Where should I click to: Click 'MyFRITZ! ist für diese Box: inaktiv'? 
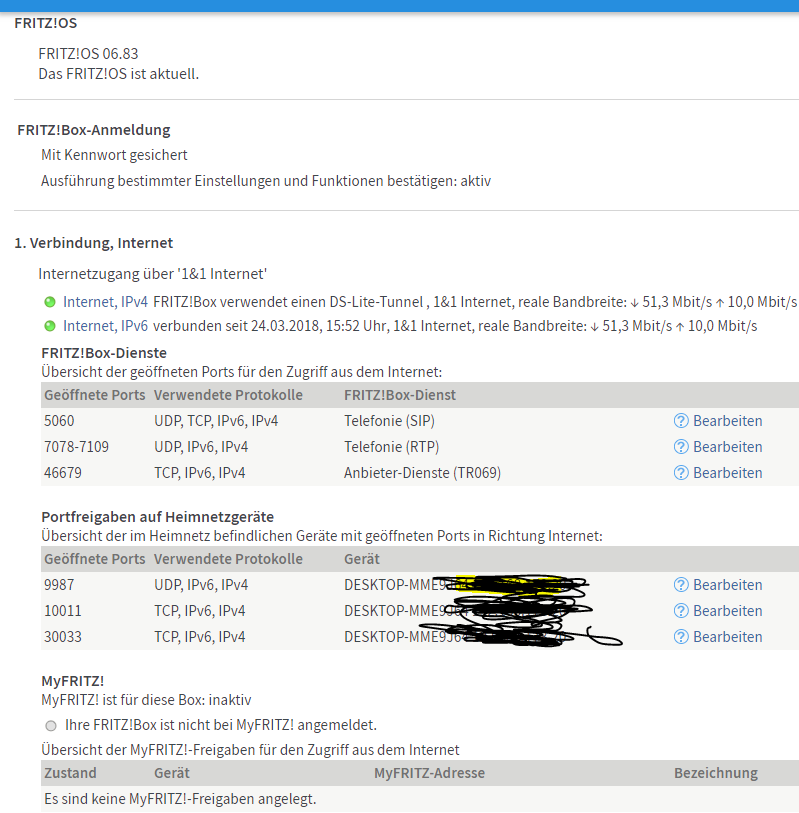pyautogui.click(x=146, y=699)
